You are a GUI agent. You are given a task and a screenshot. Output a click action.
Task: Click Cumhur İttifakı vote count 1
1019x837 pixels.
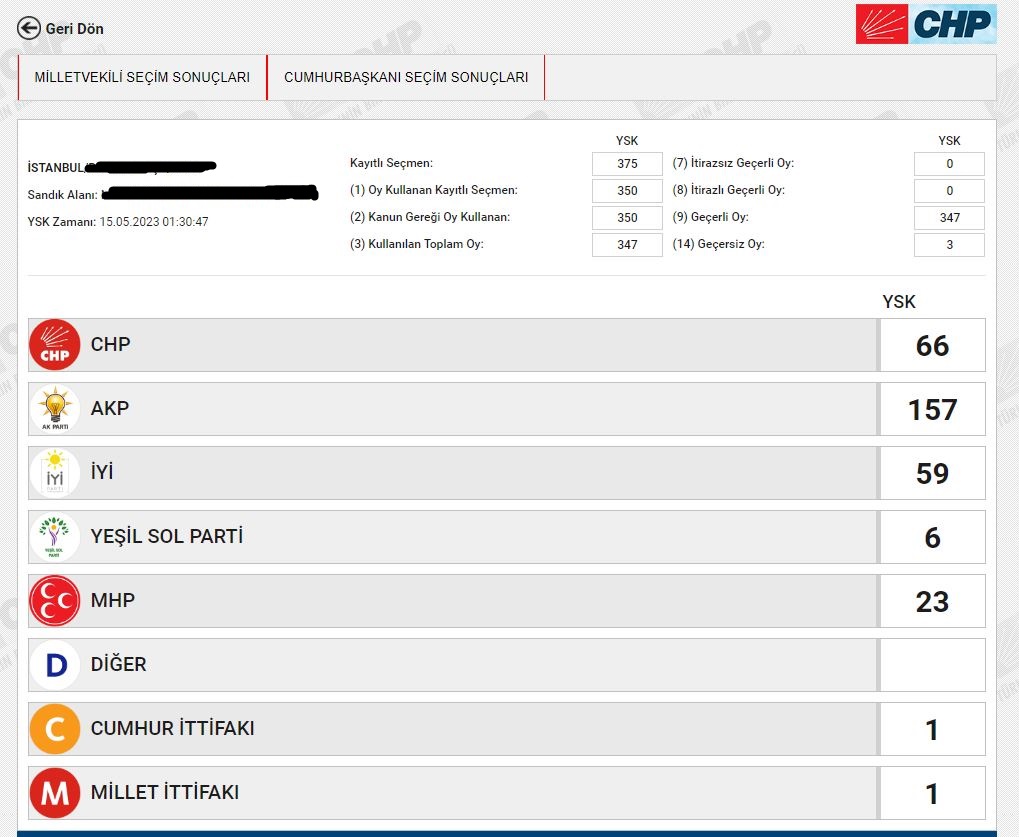933,729
